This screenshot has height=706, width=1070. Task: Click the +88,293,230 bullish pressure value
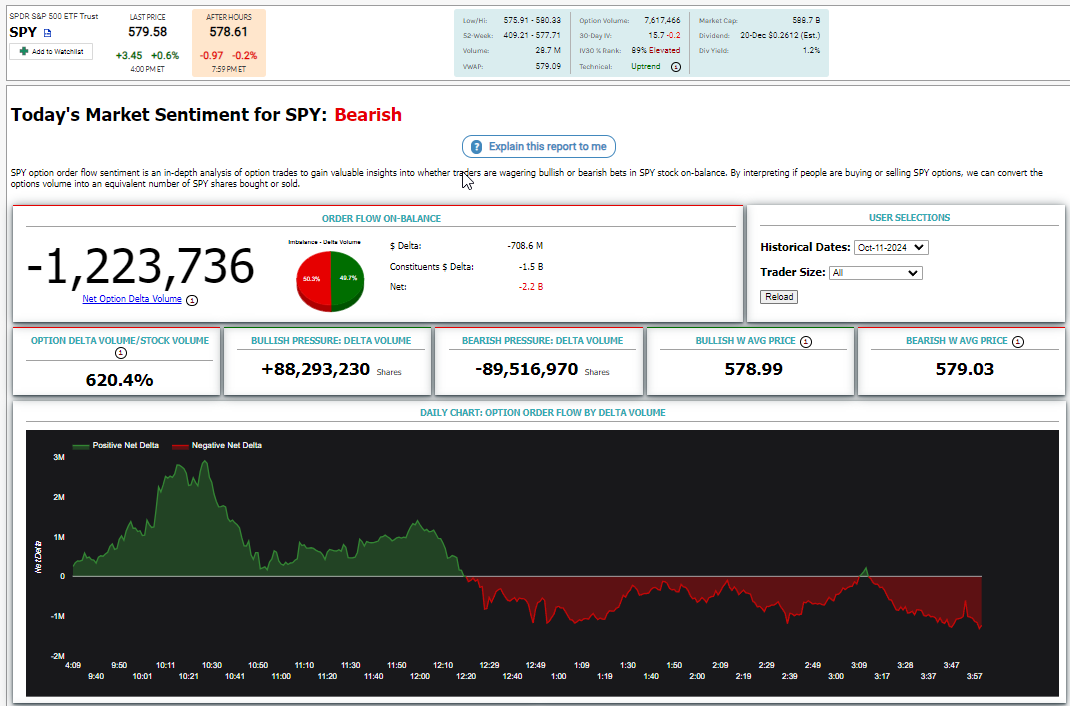(315, 370)
